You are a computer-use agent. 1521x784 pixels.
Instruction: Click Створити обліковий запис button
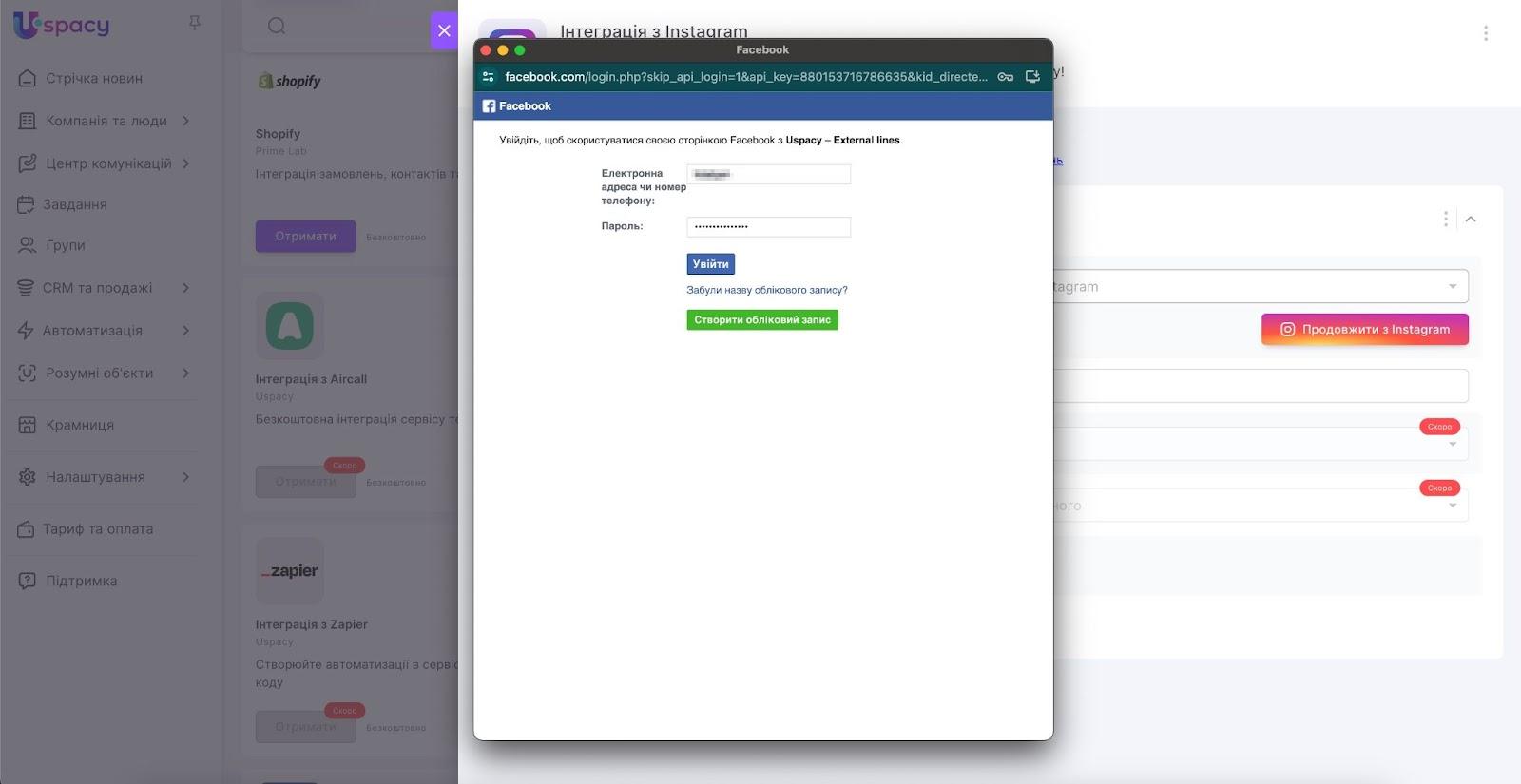click(x=762, y=320)
